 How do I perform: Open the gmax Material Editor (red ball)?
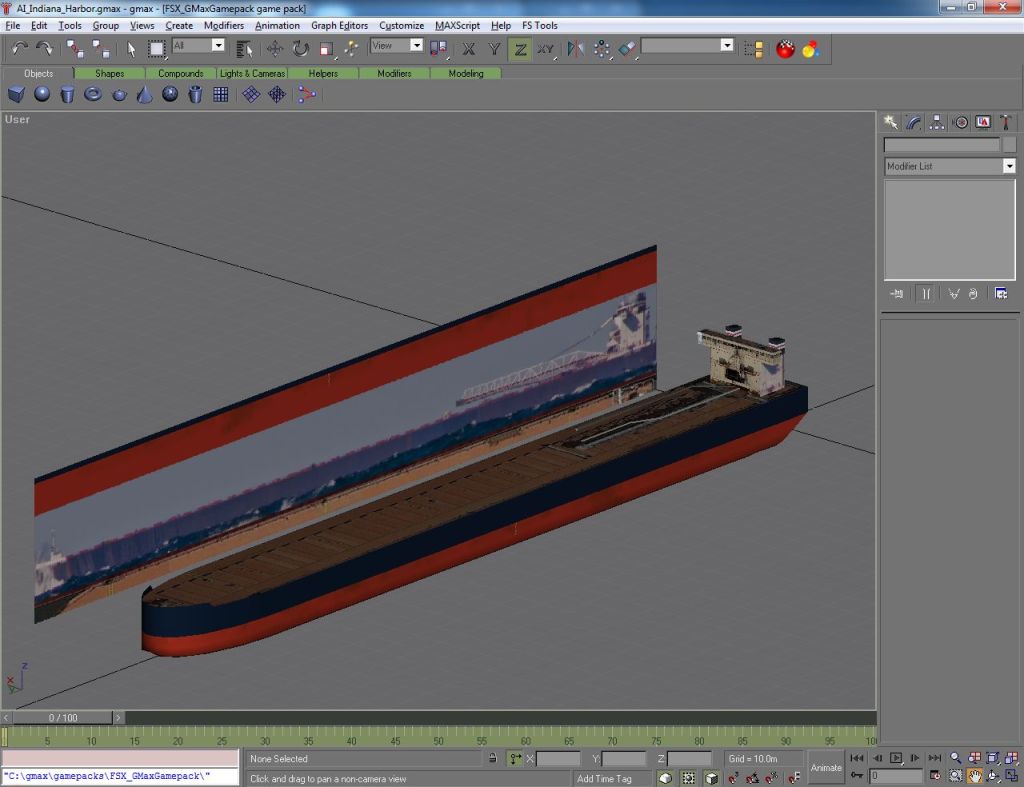tap(785, 48)
